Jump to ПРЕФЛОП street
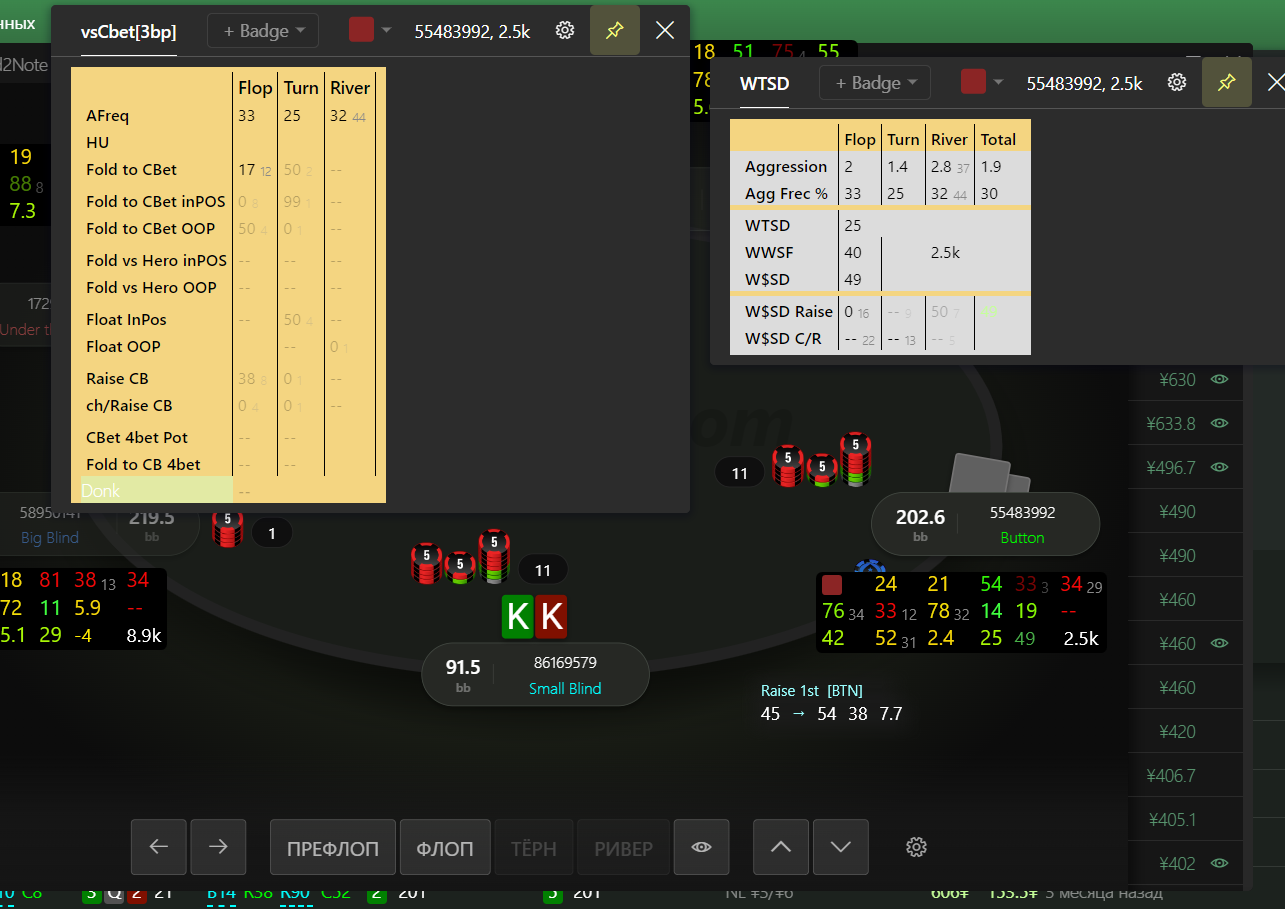The width and height of the screenshot is (1285, 909). tap(333, 848)
